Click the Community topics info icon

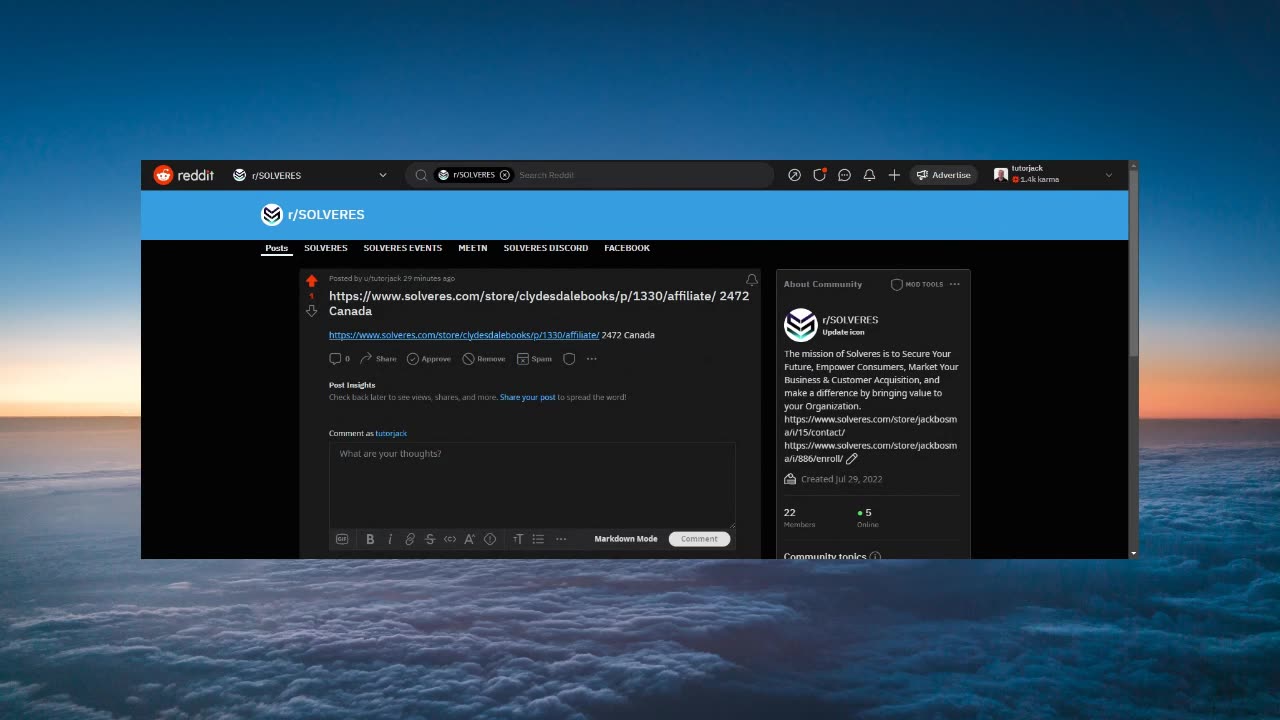(876, 556)
